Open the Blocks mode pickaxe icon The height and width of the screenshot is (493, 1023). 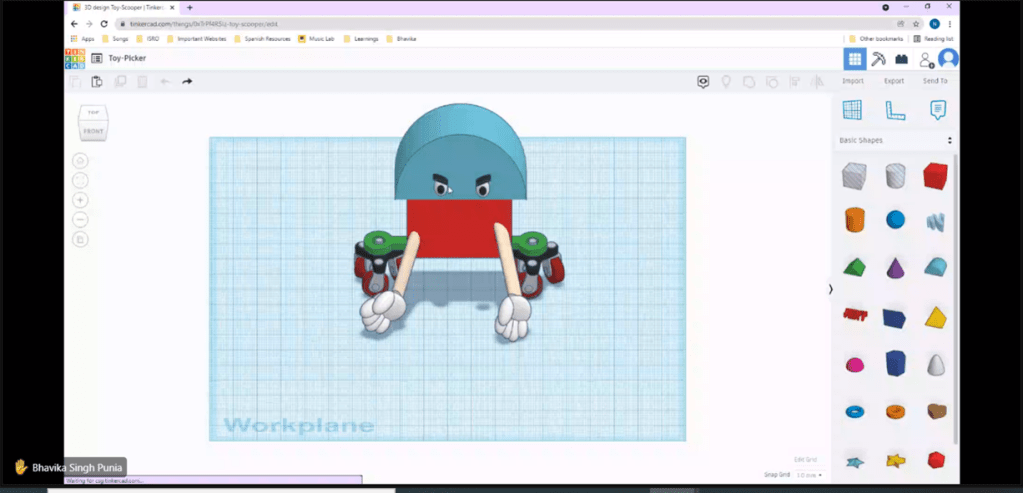click(878, 59)
